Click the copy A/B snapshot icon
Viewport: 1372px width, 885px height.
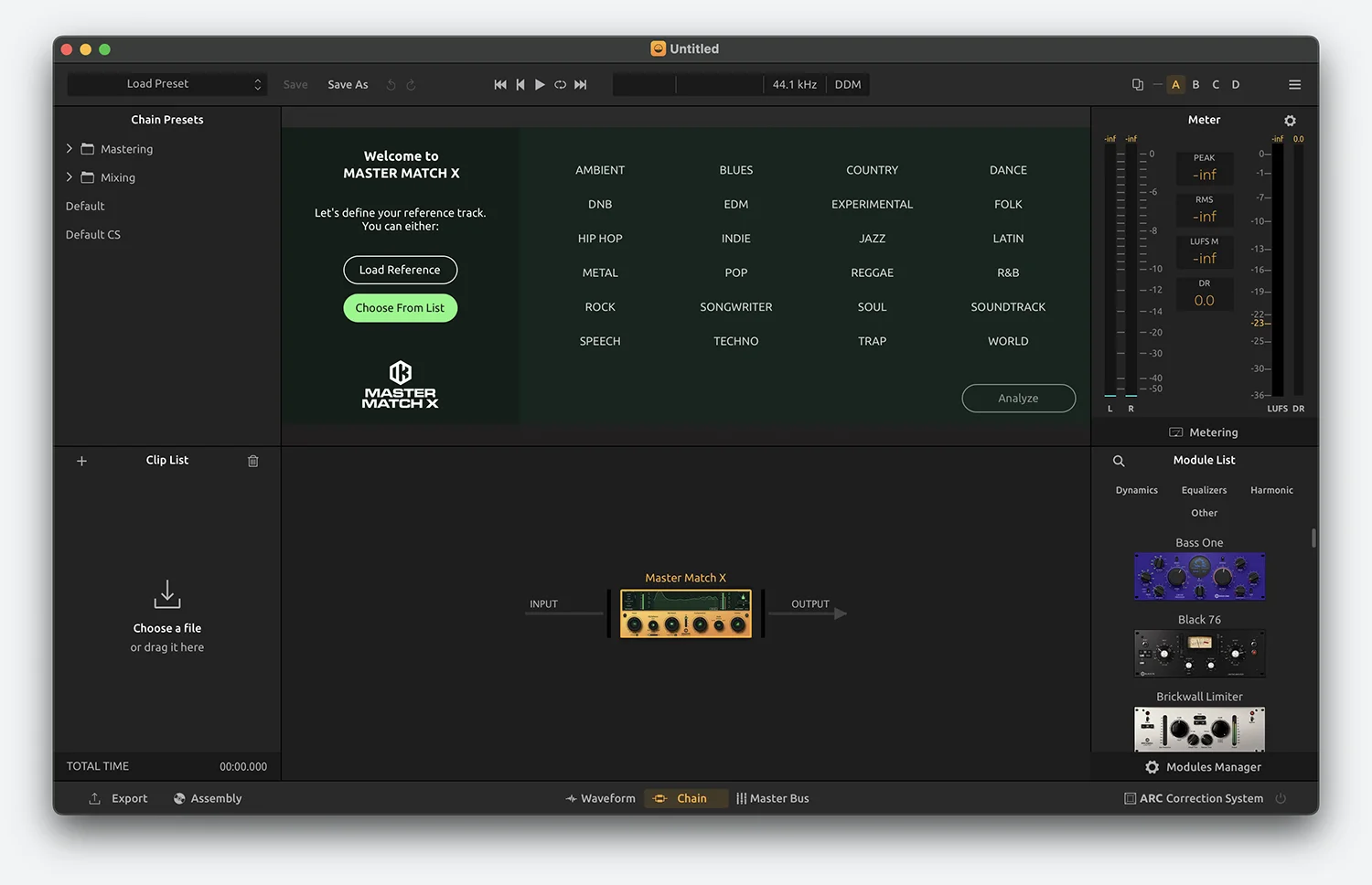(x=1137, y=84)
